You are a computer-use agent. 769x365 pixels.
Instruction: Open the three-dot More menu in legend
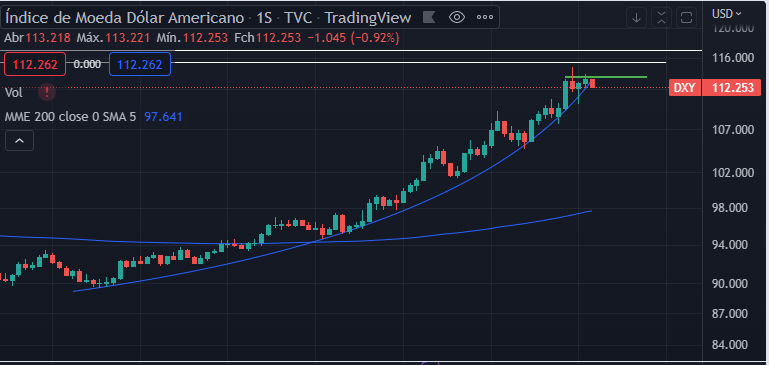(x=485, y=18)
